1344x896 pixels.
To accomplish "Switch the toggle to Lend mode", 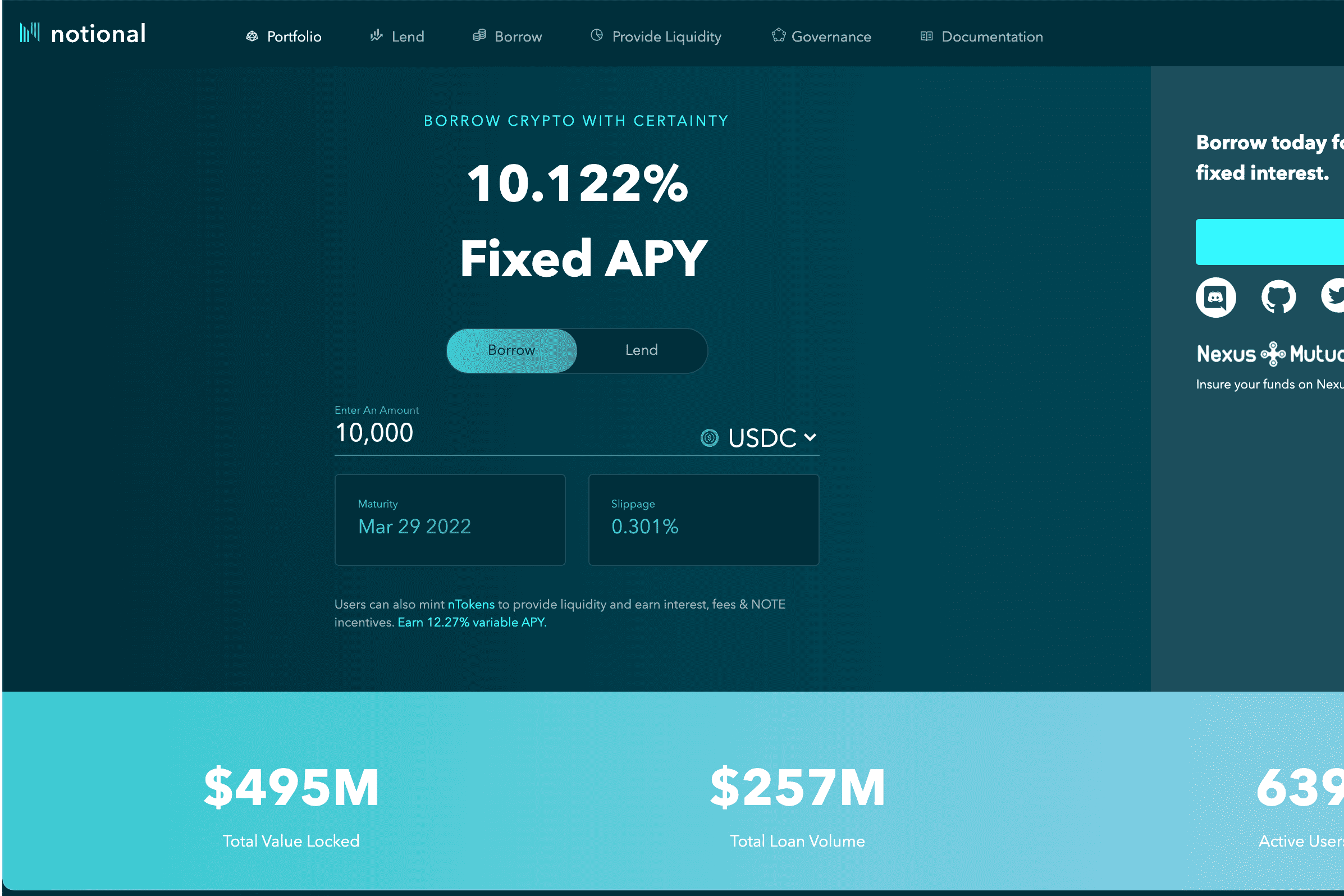I will pos(641,350).
